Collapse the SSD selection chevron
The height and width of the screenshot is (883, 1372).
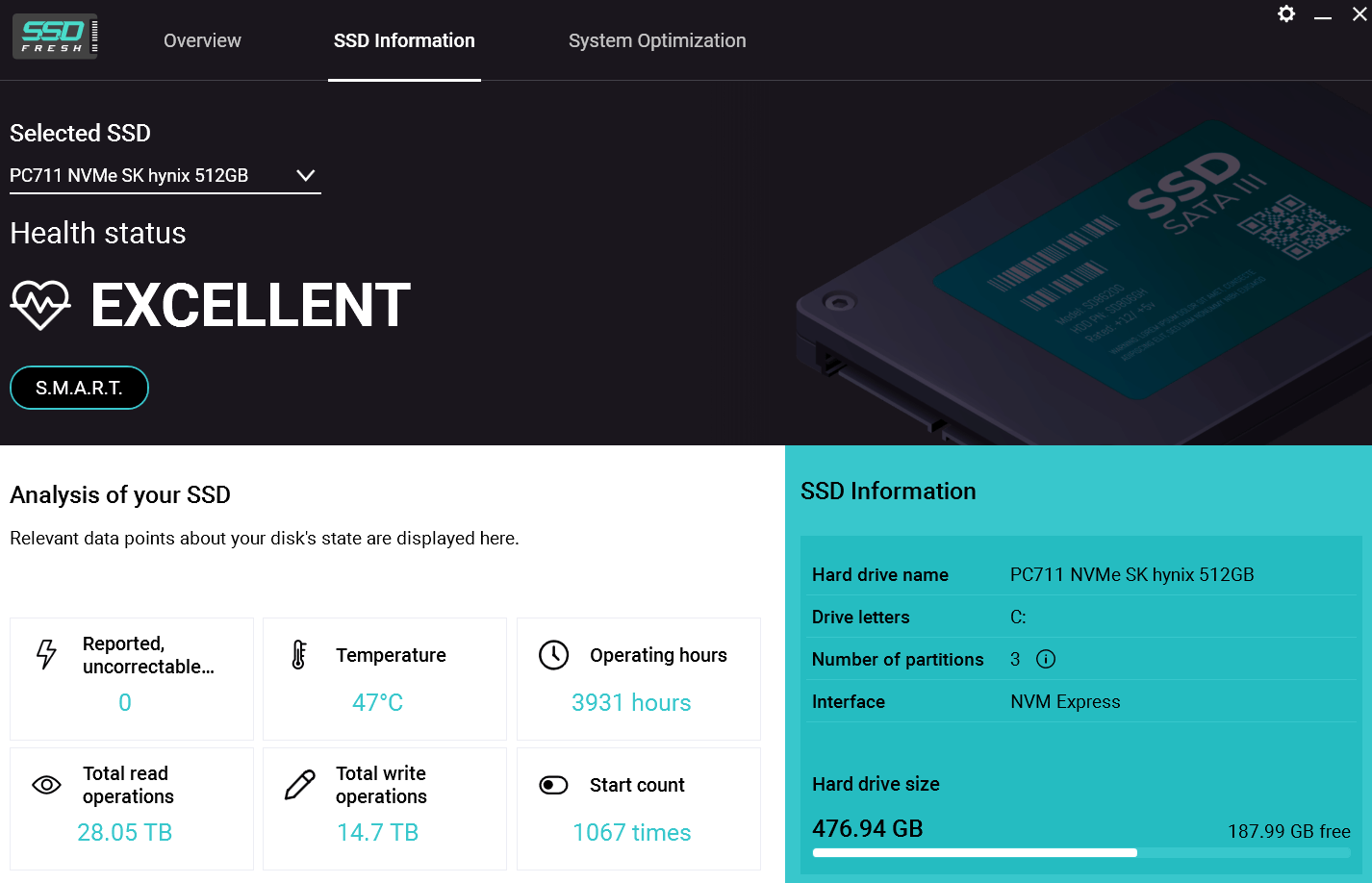[305, 175]
